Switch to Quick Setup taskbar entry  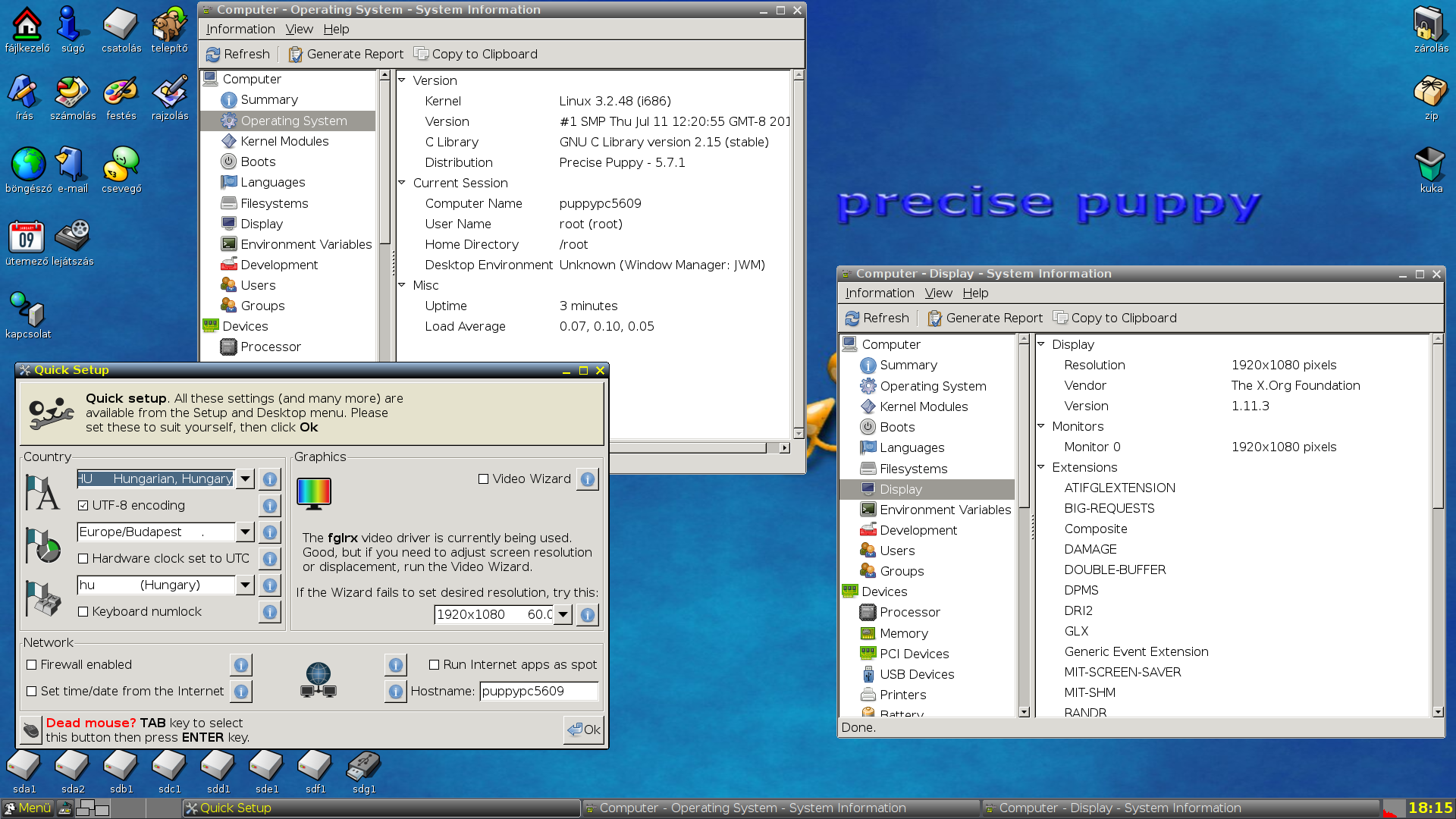point(381,808)
